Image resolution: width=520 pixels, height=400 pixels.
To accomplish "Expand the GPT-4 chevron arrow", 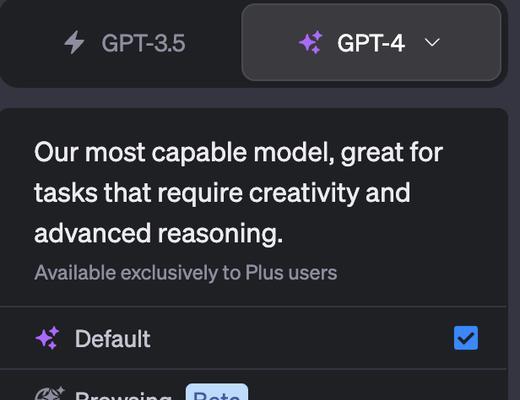I will click(x=432, y=42).
